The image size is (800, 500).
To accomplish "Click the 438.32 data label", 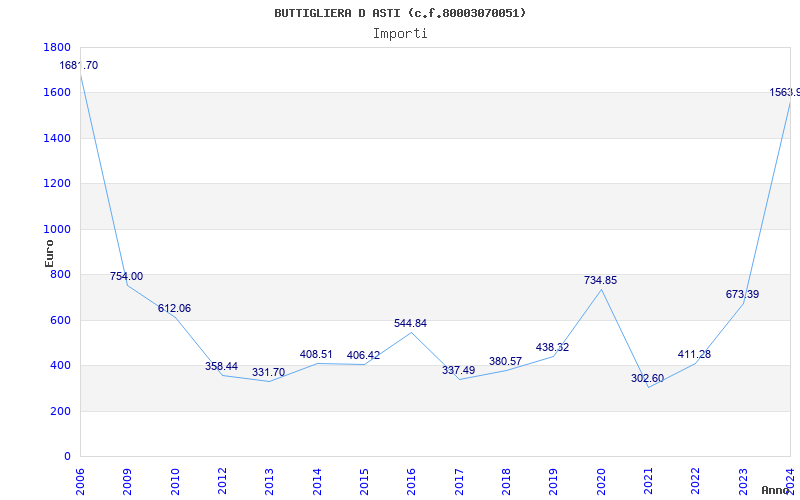I will 552,347.
